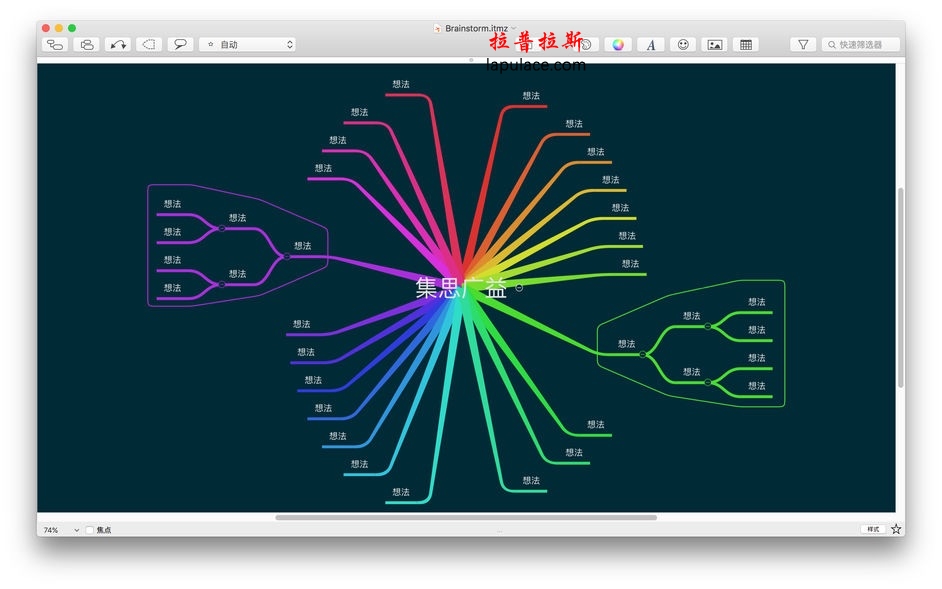The width and height of the screenshot is (942, 589).
Task: Add a new child topic icon
Action: (55, 44)
